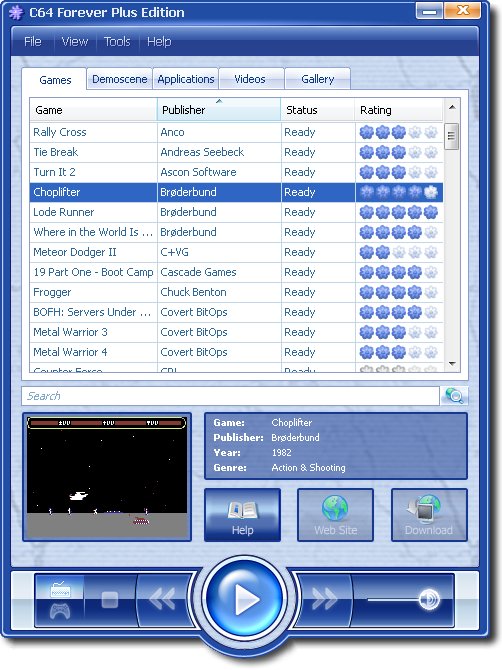Image resolution: width=502 pixels, height=670 pixels.
Task: Click the Action & Shooting genre text
Action: tap(308, 467)
